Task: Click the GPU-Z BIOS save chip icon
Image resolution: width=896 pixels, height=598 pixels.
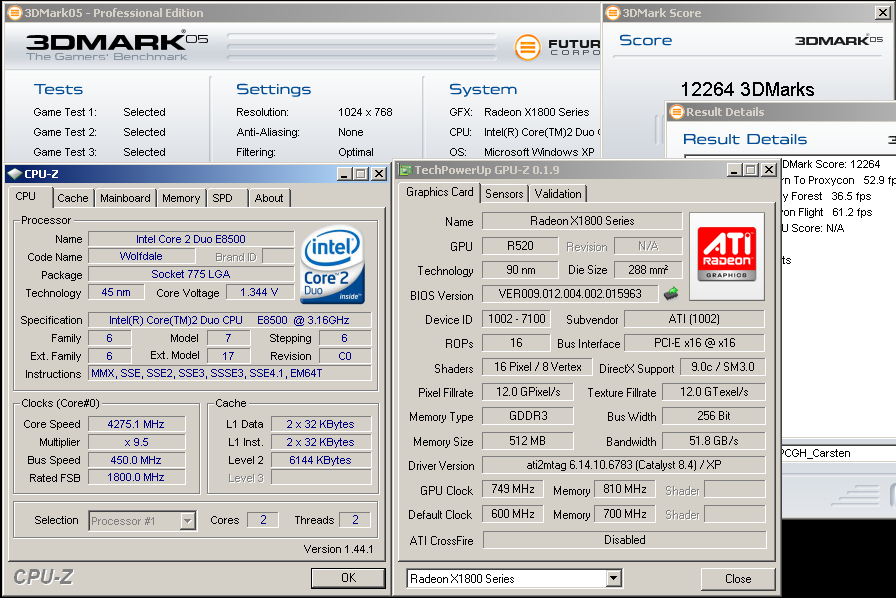Action: 671,294
